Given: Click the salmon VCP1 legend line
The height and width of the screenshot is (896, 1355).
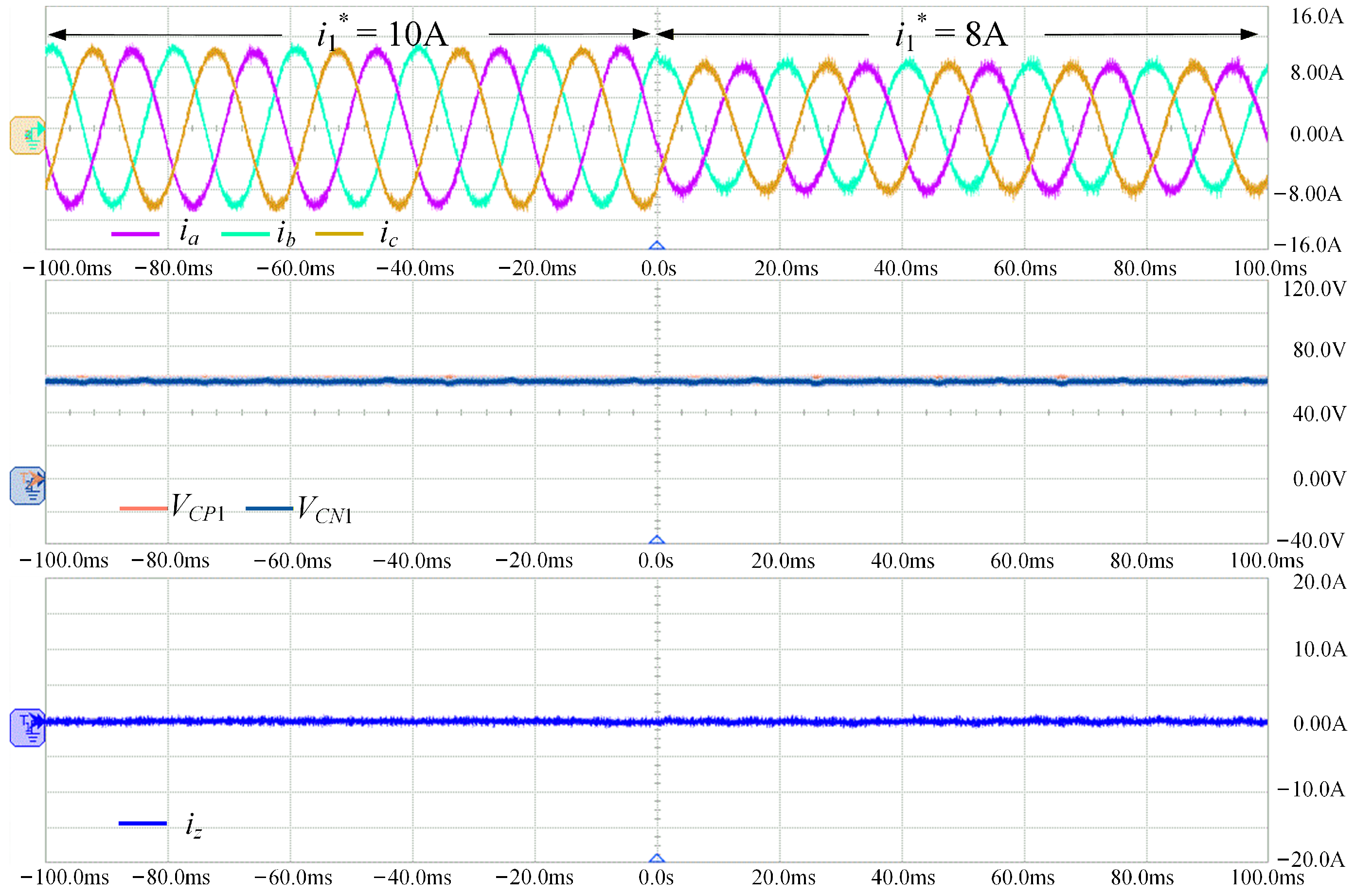Looking at the screenshot, I should [143, 508].
